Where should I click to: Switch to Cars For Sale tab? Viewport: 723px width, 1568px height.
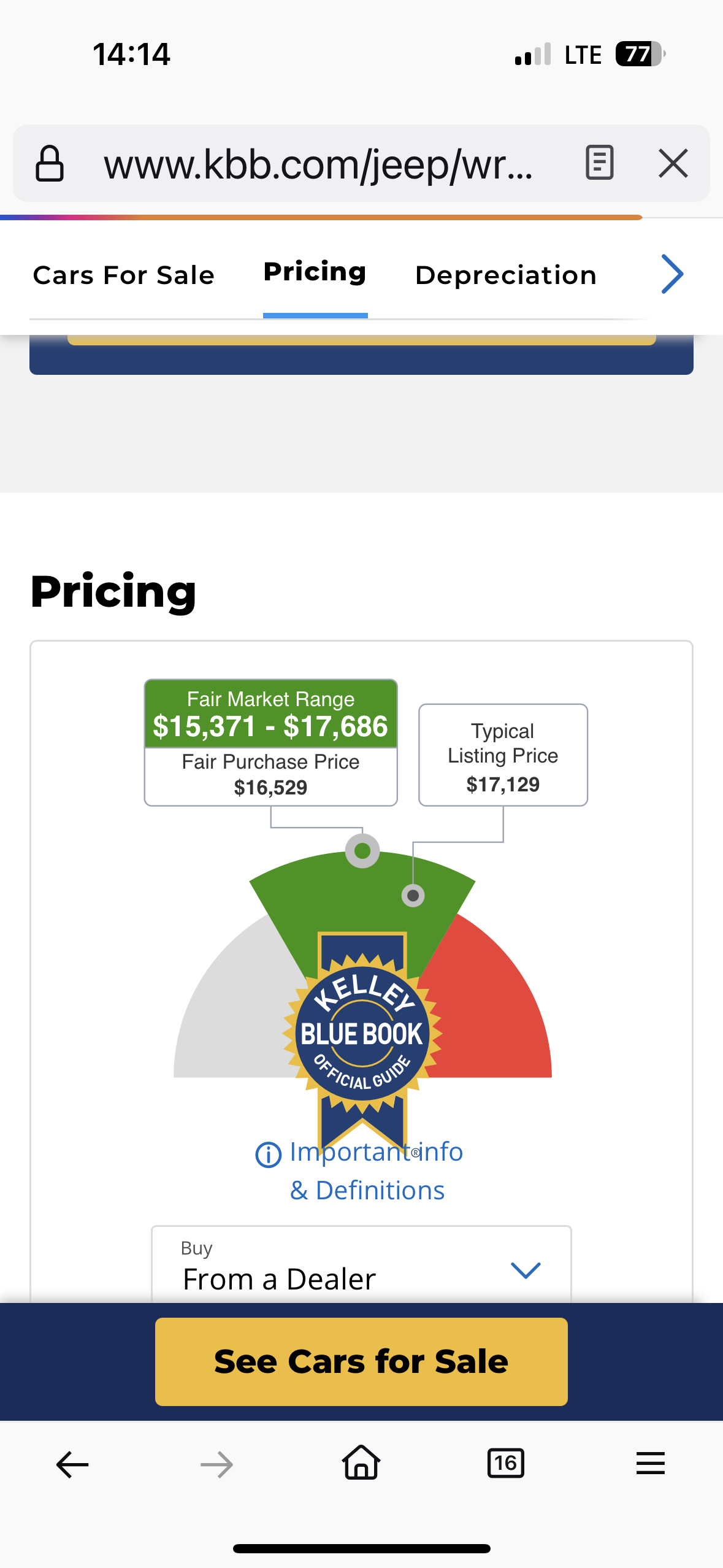124,275
